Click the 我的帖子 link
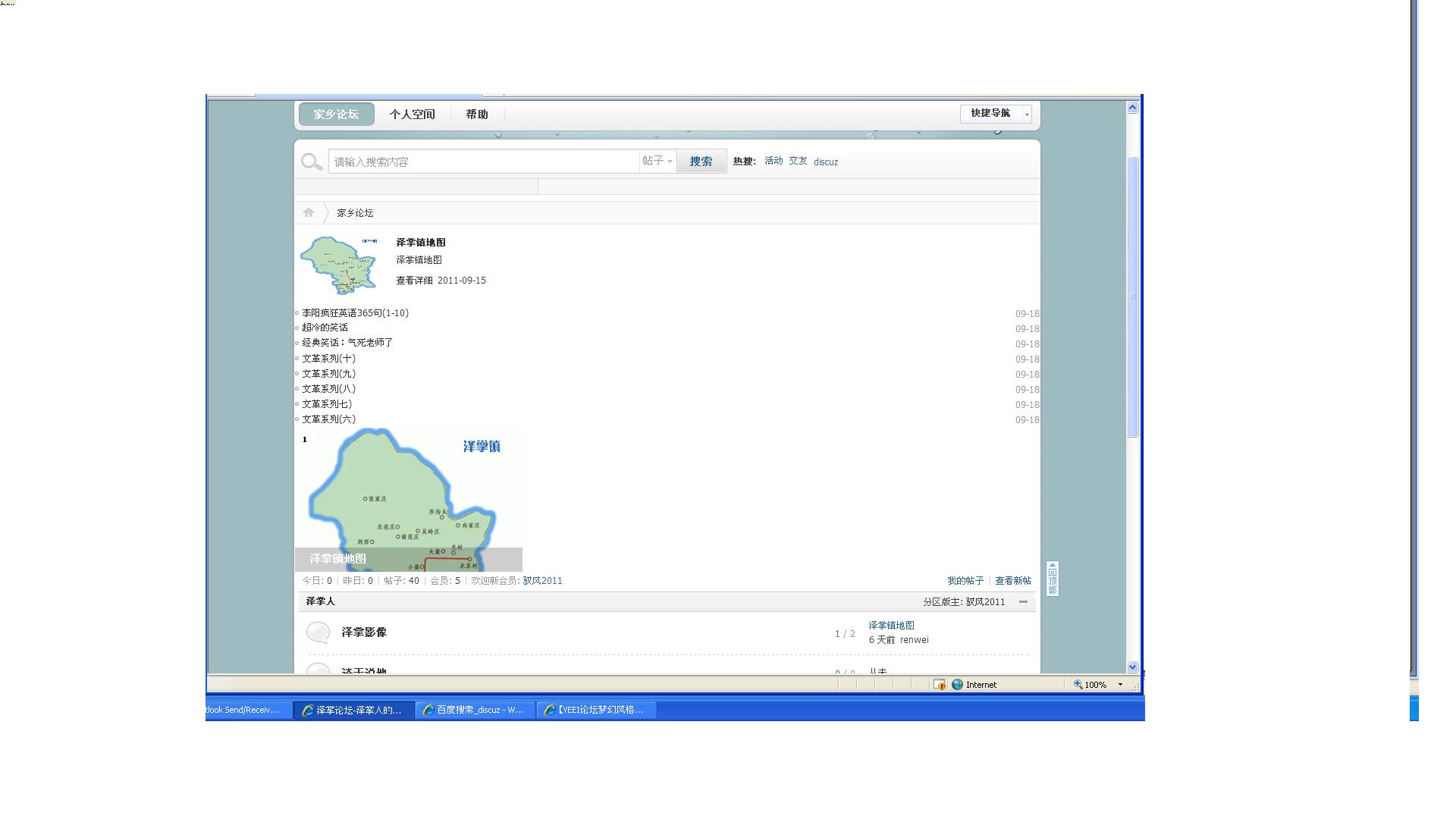The height and width of the screenshot is (819, 1456). pos(965,581)
